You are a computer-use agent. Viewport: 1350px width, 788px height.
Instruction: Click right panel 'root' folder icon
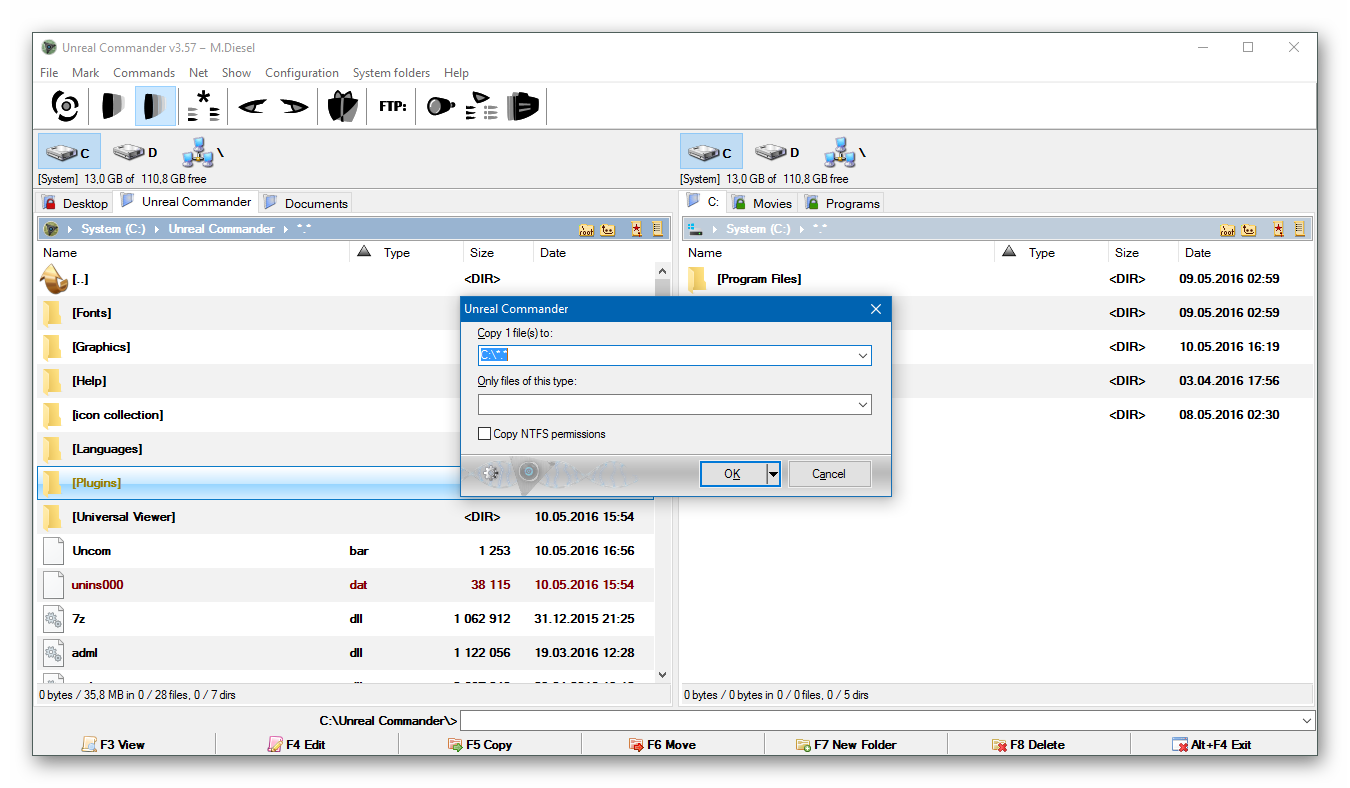[x=1228, y=229]
